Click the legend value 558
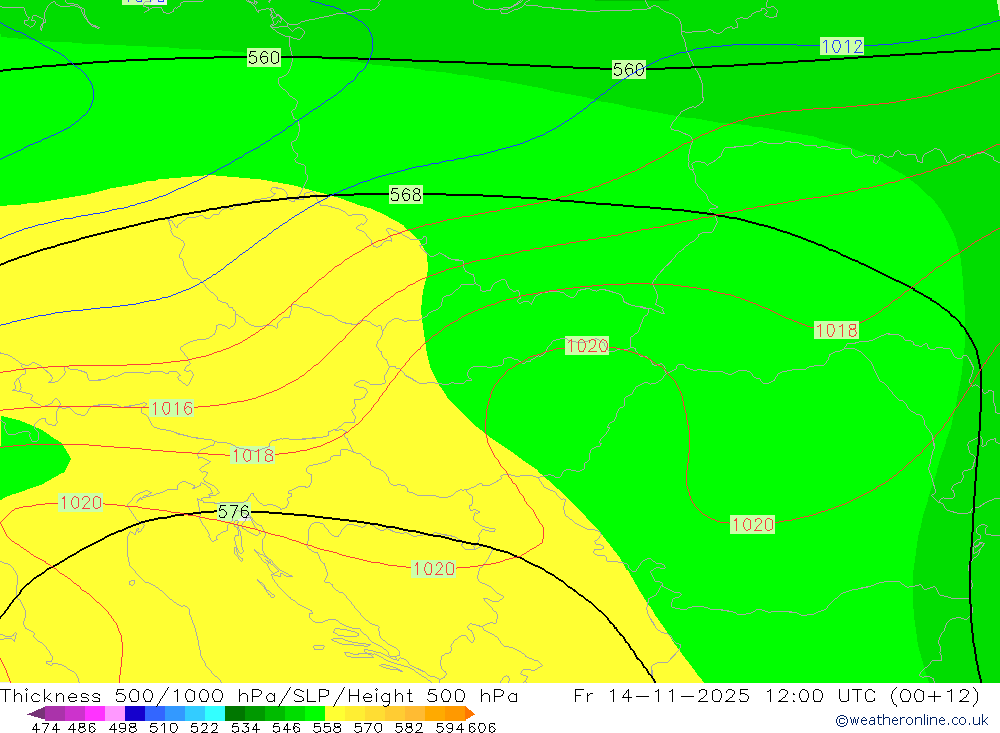Screen dimensions: 1000x733 click(327, 728)
